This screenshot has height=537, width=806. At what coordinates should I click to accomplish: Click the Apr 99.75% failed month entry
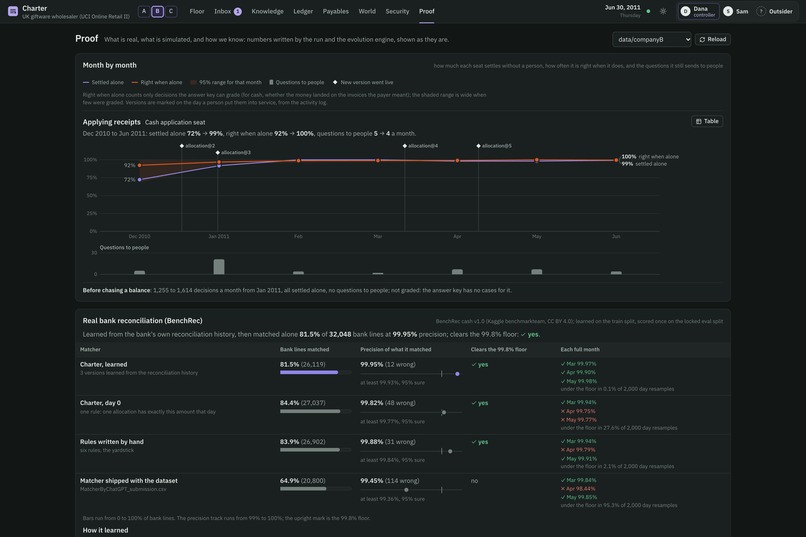tap(578, 411)
